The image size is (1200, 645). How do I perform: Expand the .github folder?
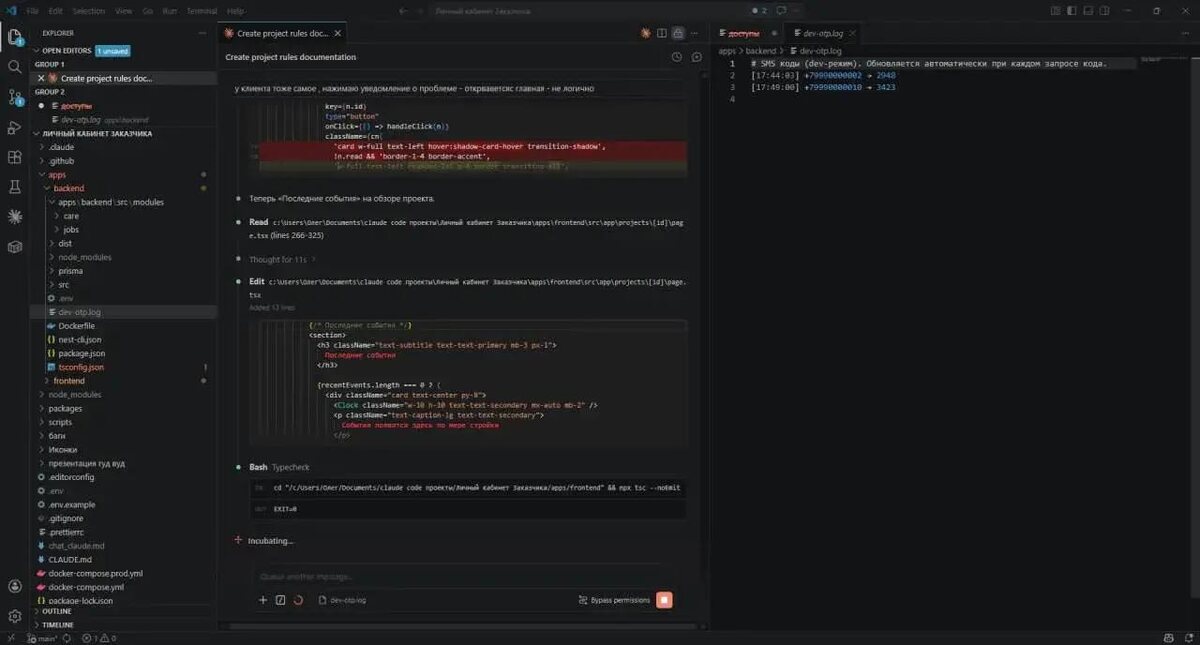coord(124,161)
